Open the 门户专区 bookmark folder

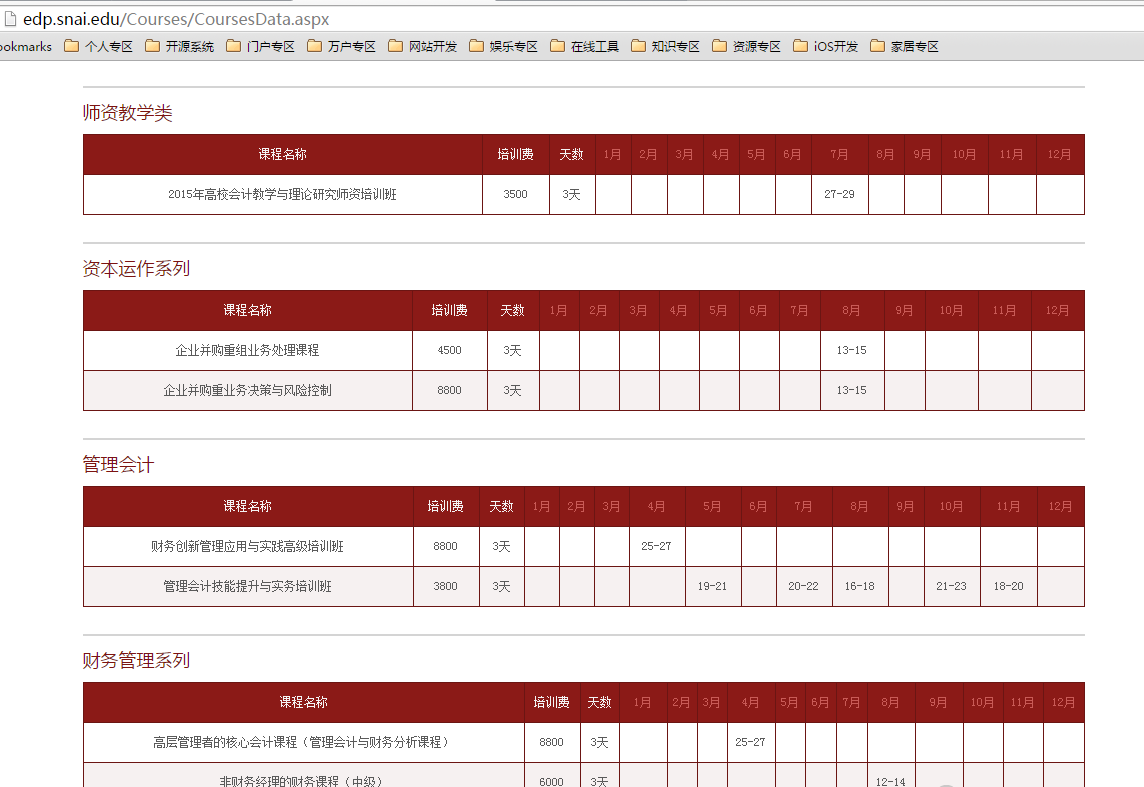tap(260, 47)
